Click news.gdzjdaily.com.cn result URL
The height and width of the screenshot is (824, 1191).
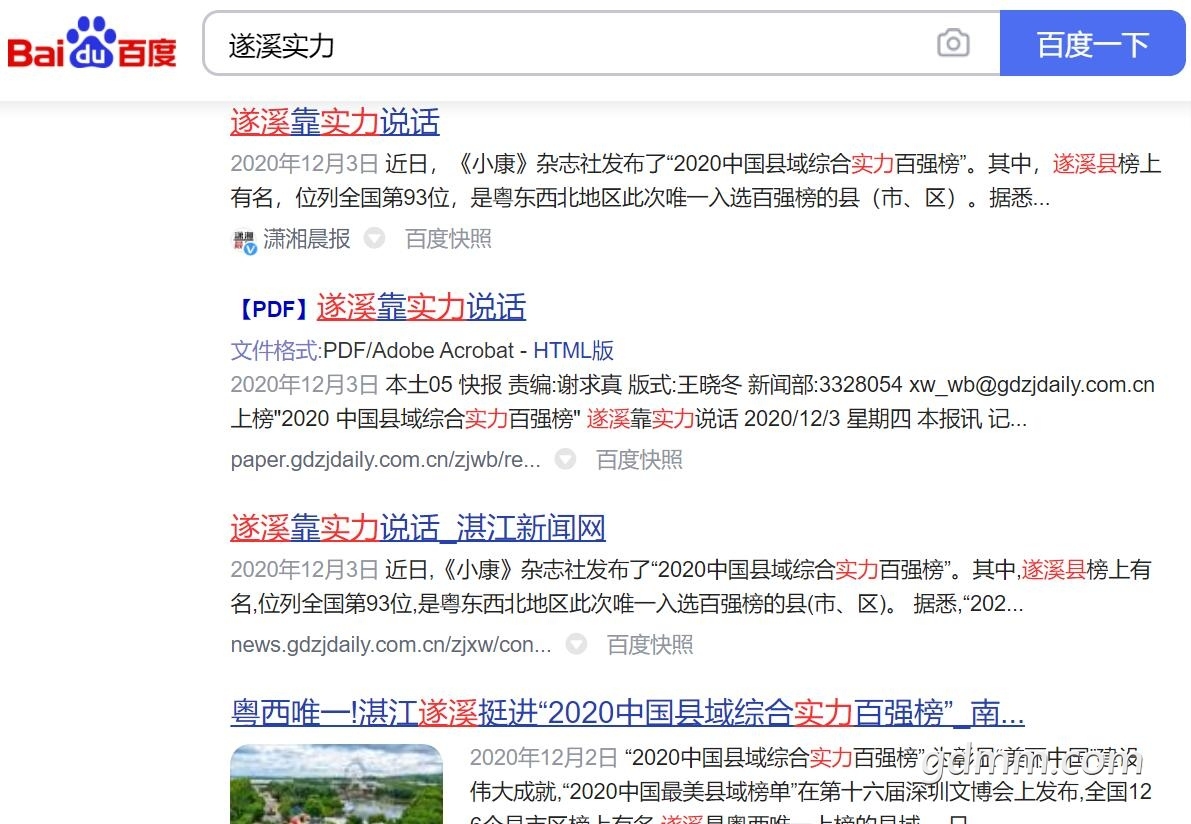click(x=390, y=645)
